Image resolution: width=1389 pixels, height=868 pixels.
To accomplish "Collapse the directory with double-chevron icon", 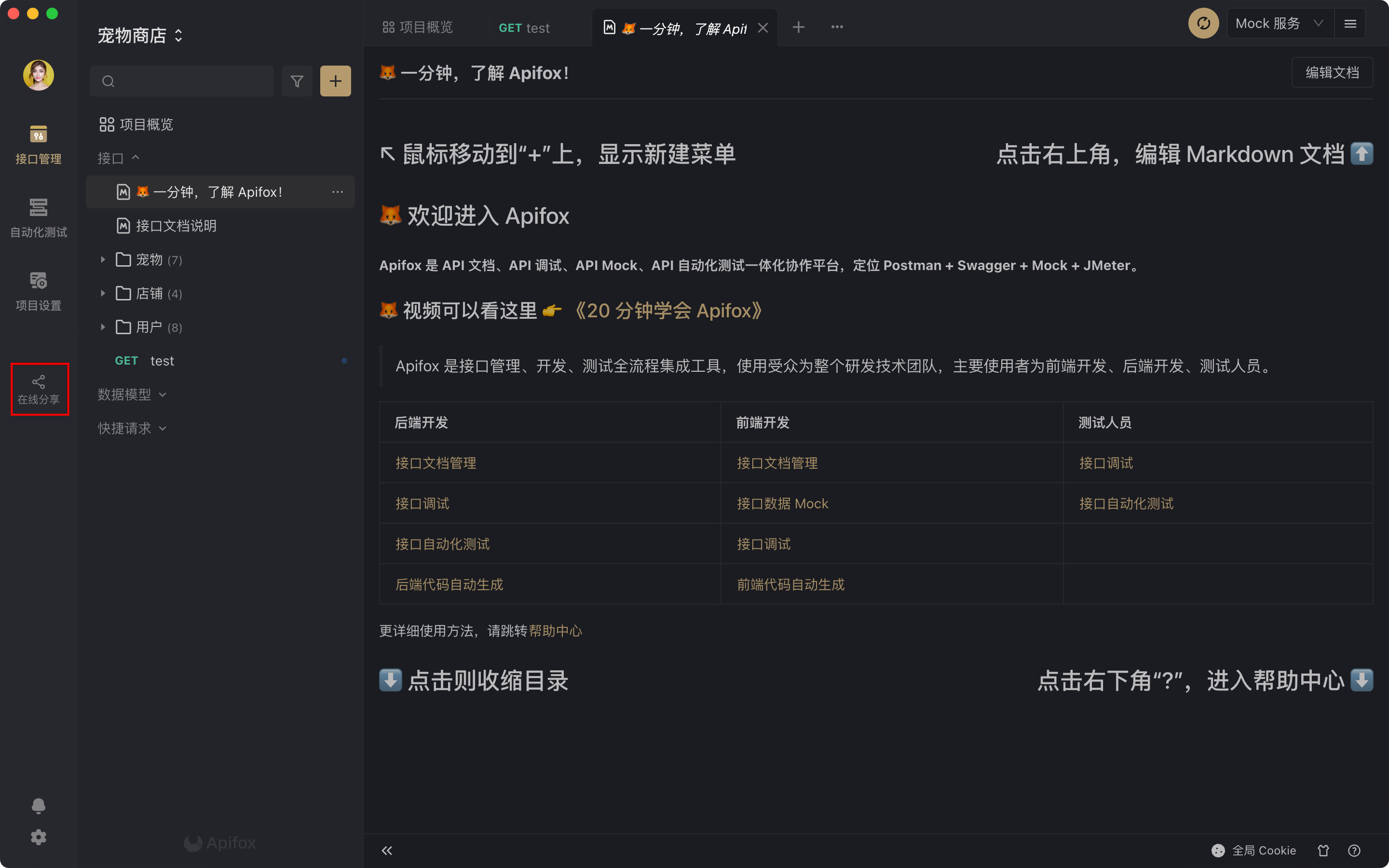I will [387, 850].
